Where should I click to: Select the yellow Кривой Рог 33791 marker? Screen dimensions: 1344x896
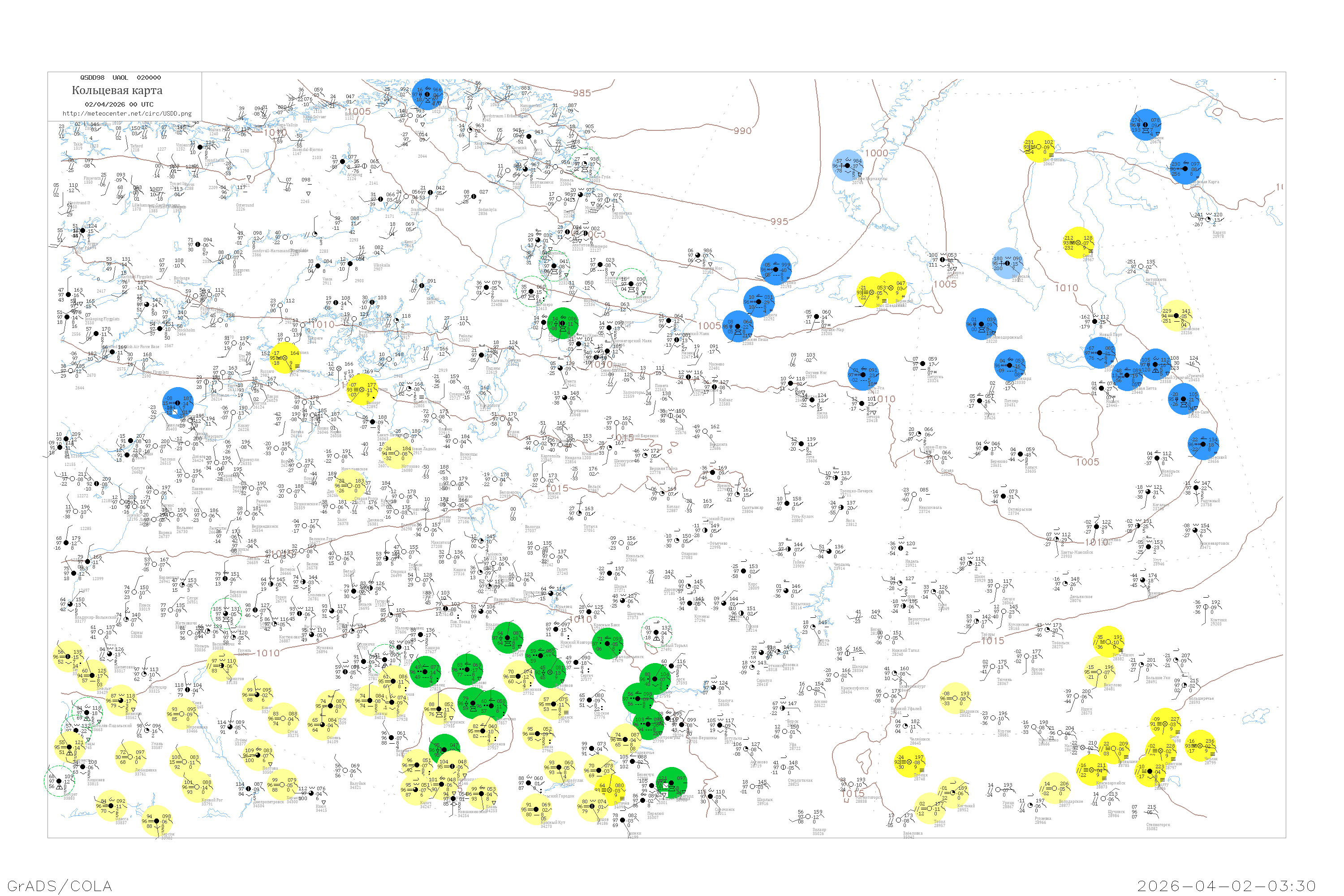tap(196, 787)
